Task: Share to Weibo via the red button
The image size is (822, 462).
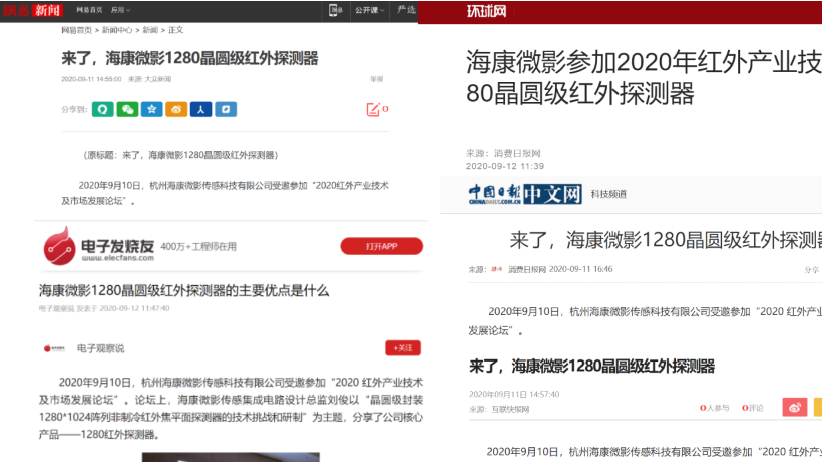Action: 795,407
